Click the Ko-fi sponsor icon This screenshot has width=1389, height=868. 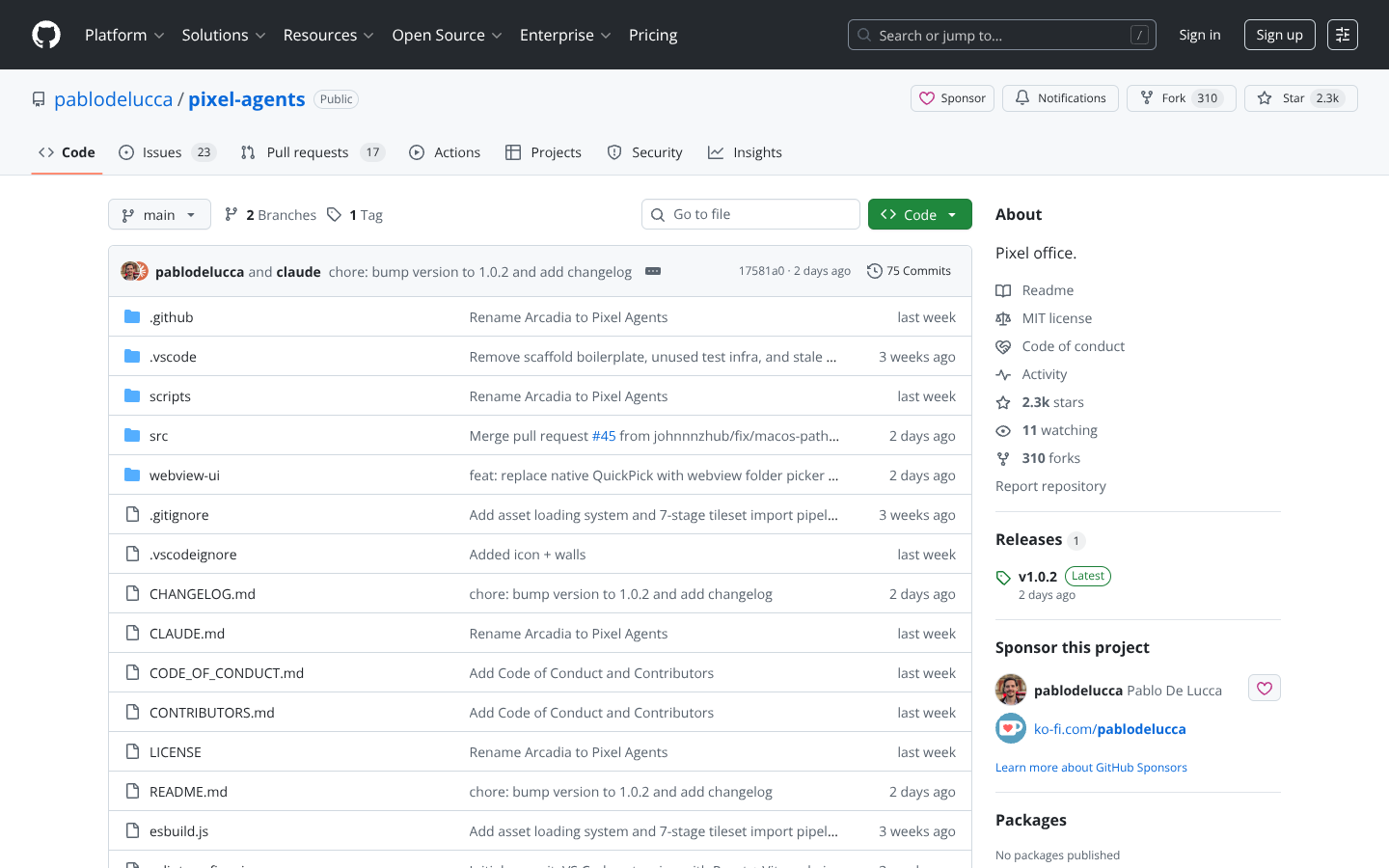coord(1010,728)
